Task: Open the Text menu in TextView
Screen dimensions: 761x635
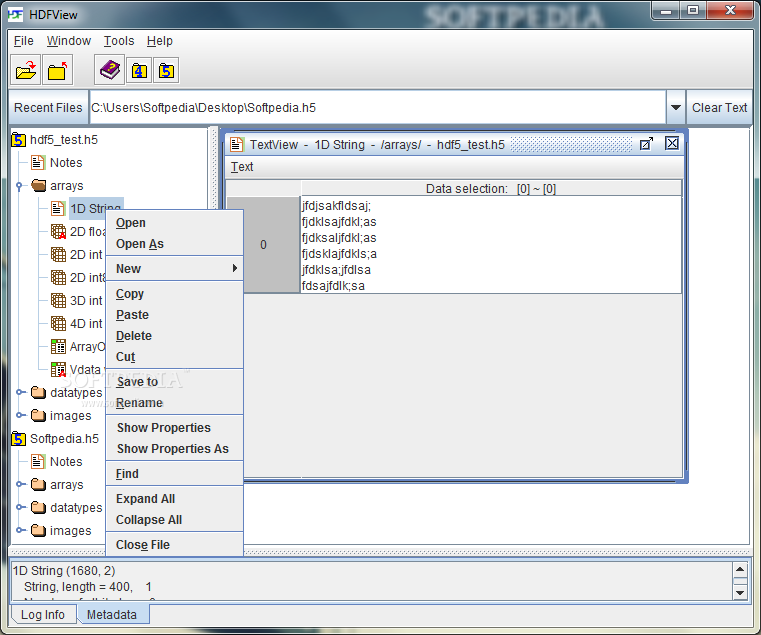Action: click(242, 167)
